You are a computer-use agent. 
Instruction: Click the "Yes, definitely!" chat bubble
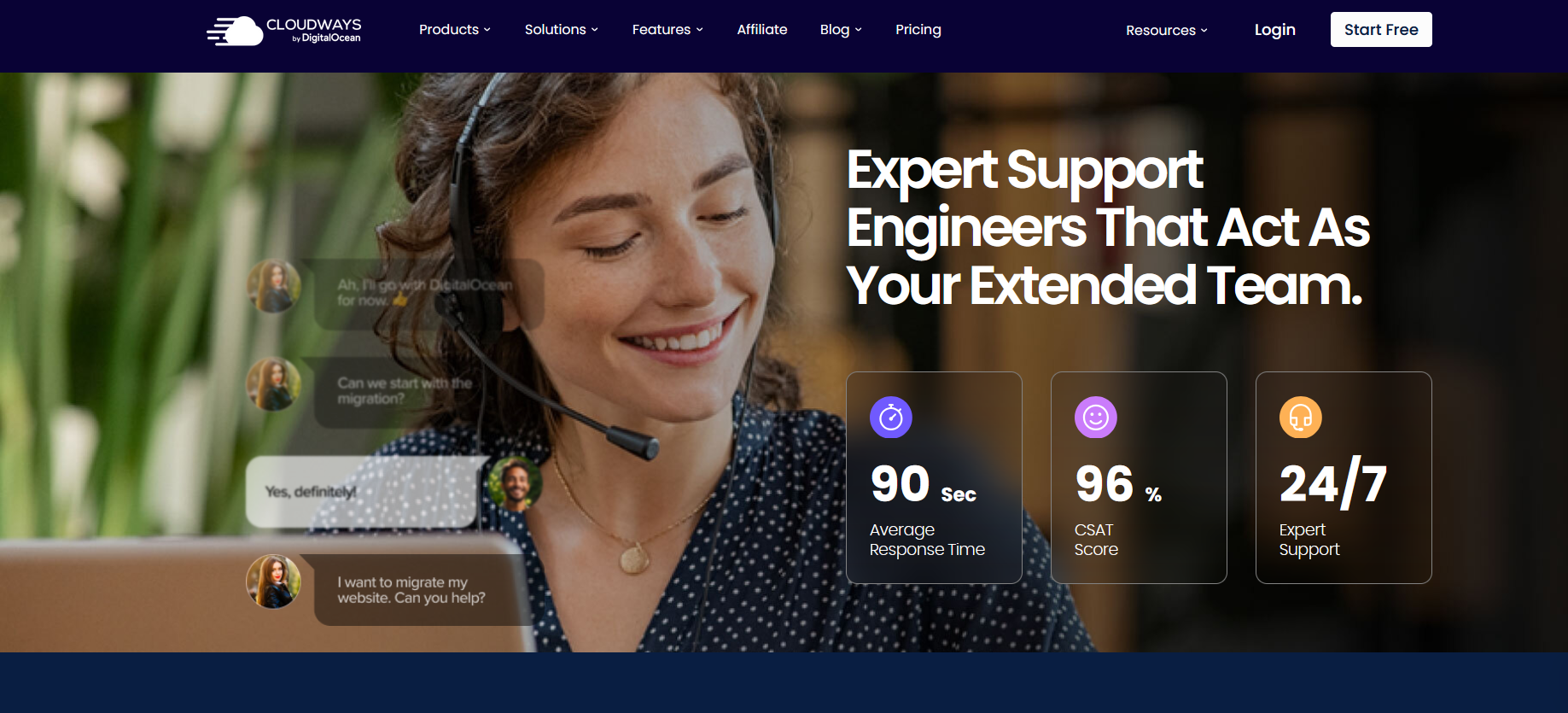[362, 492]
